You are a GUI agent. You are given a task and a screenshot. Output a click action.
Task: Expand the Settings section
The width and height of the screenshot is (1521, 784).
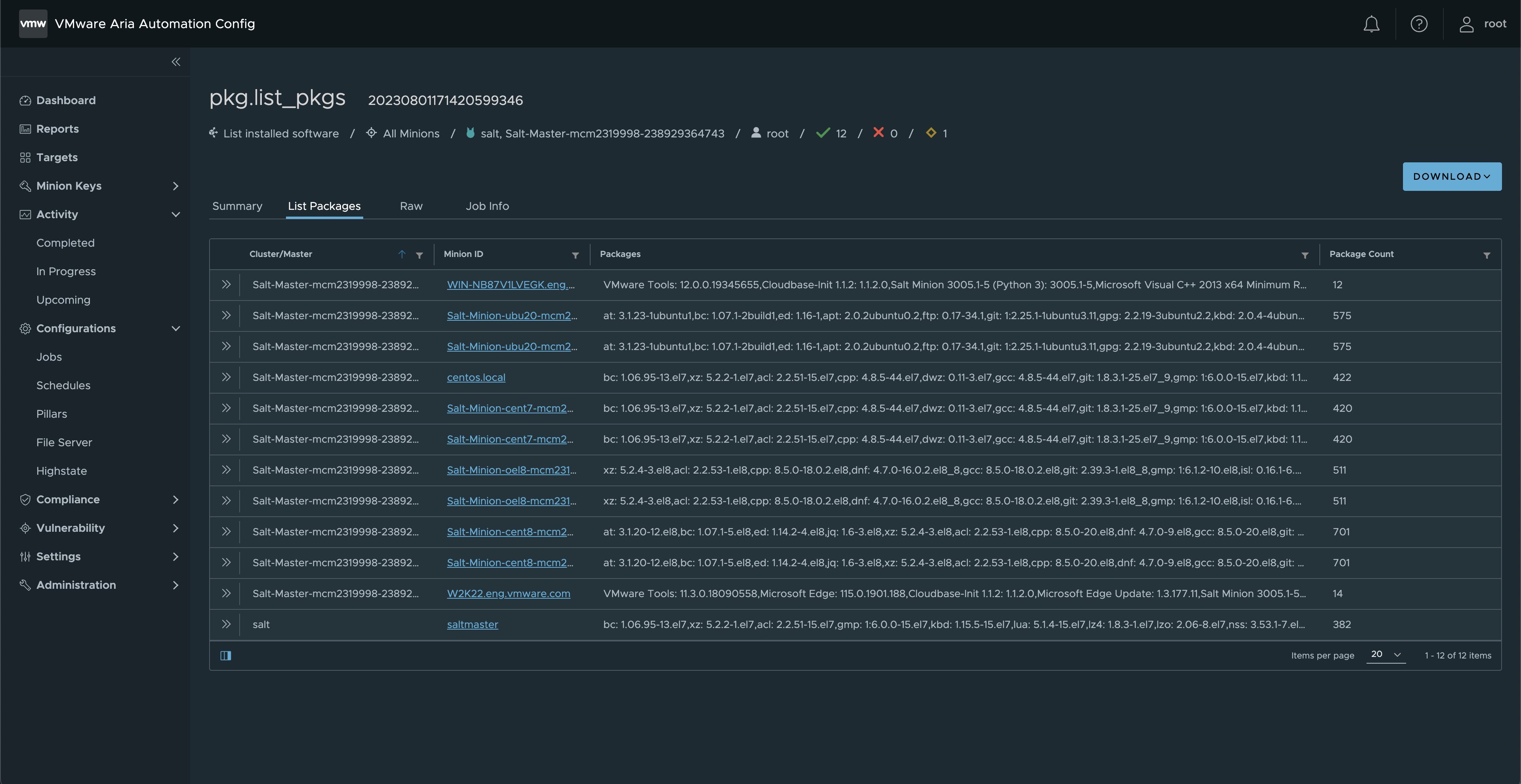[x=175, y=557]
